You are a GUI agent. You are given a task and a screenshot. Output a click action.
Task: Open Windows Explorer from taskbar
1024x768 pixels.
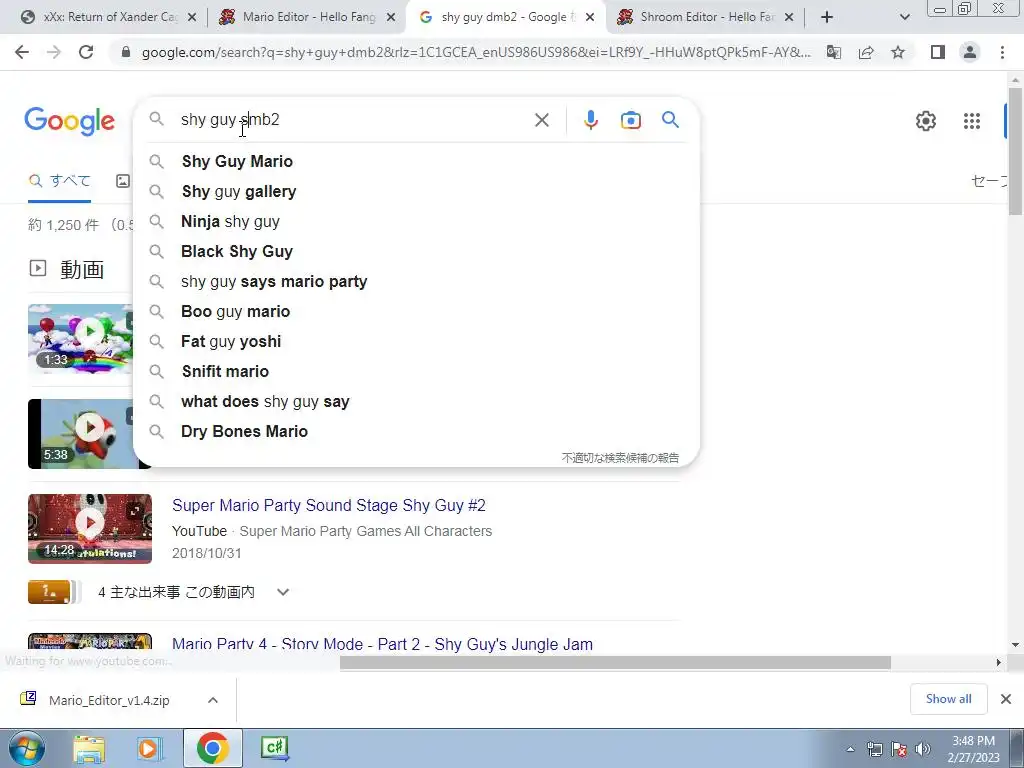89,748
